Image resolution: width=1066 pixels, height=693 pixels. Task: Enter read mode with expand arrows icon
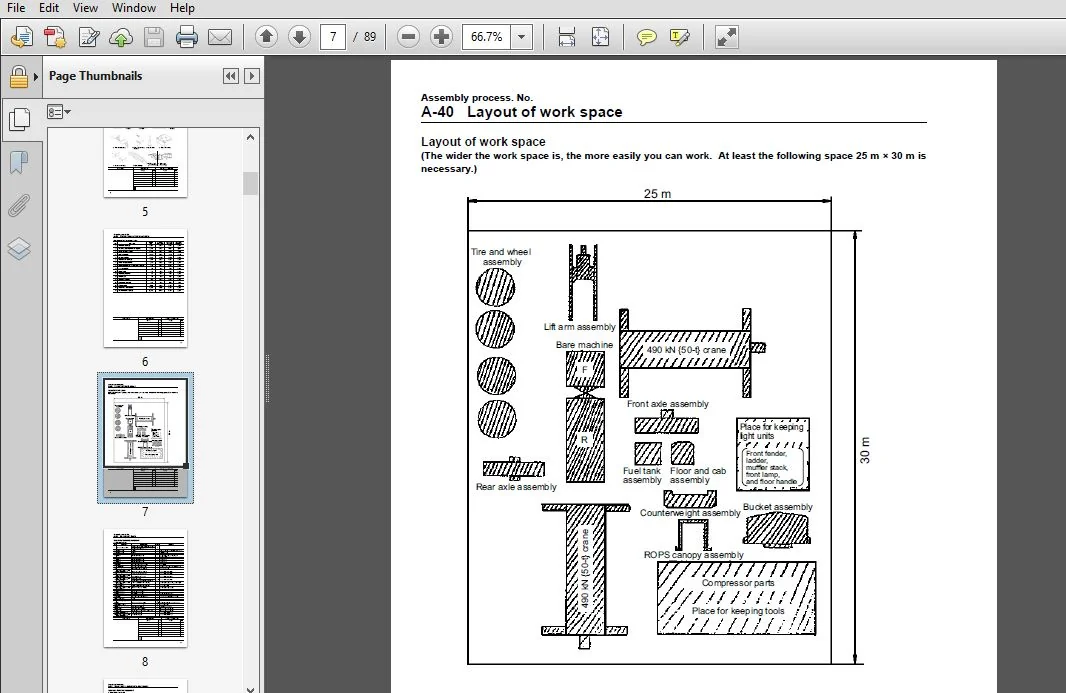[x=727, y=37]
